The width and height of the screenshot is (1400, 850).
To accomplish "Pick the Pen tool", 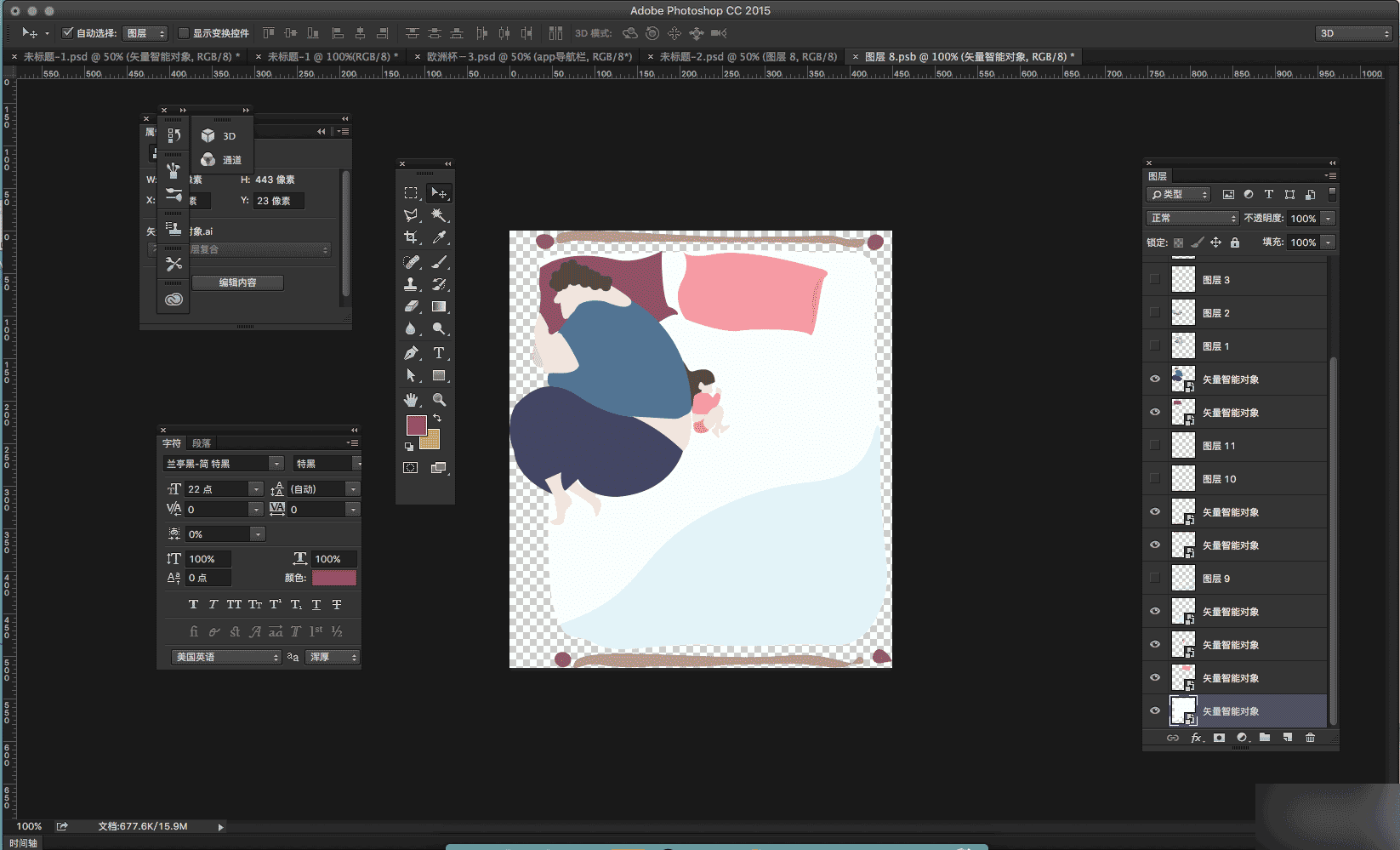I will (x=411, y=353).
